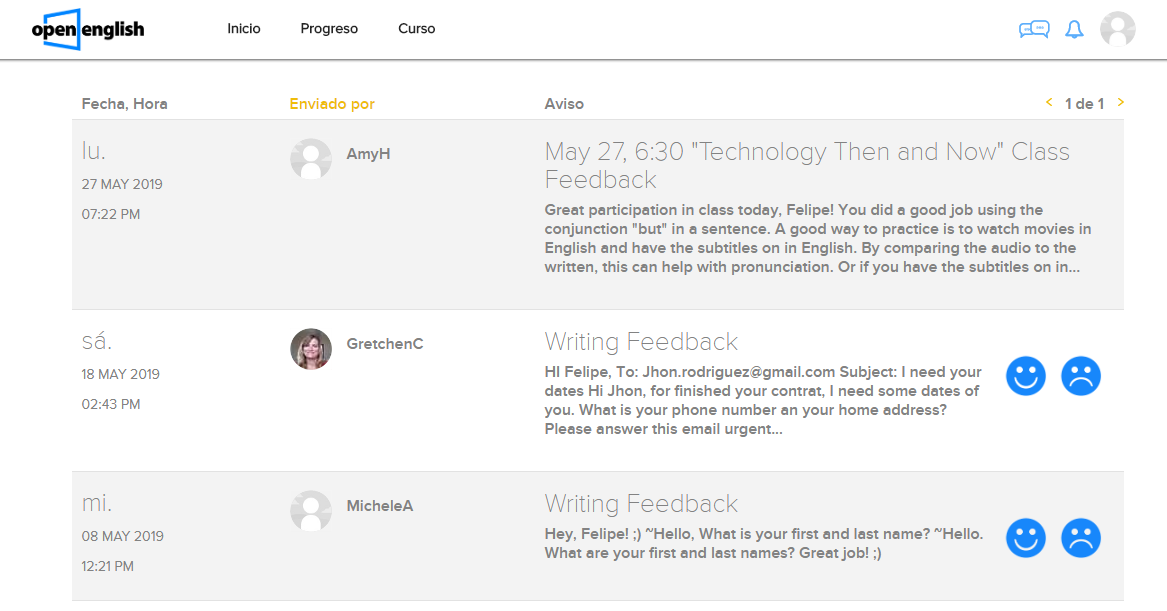Open the Inicio menu item
This screenshot has width=1167, height=611.
(244, 29)
